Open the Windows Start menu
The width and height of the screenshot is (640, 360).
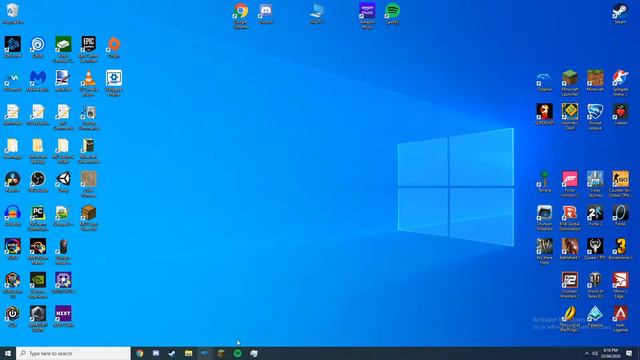(8, 353)
